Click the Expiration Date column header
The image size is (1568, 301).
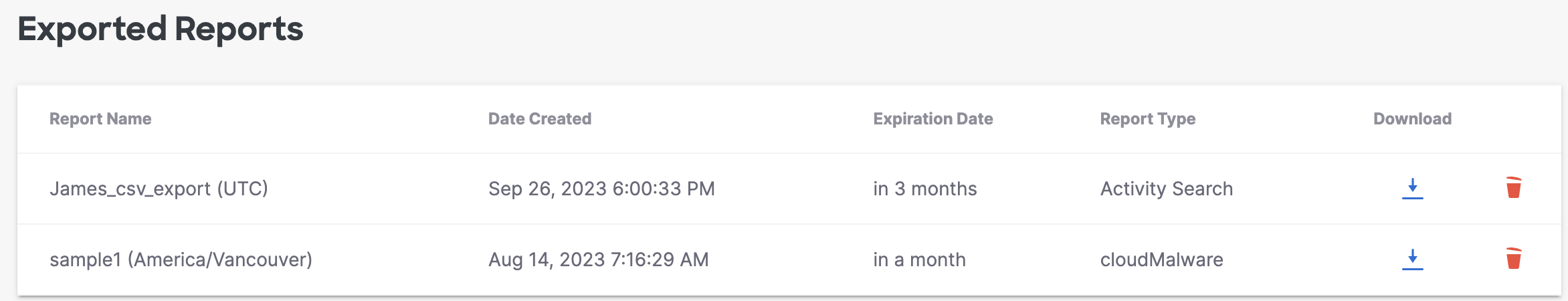(933, 119)
